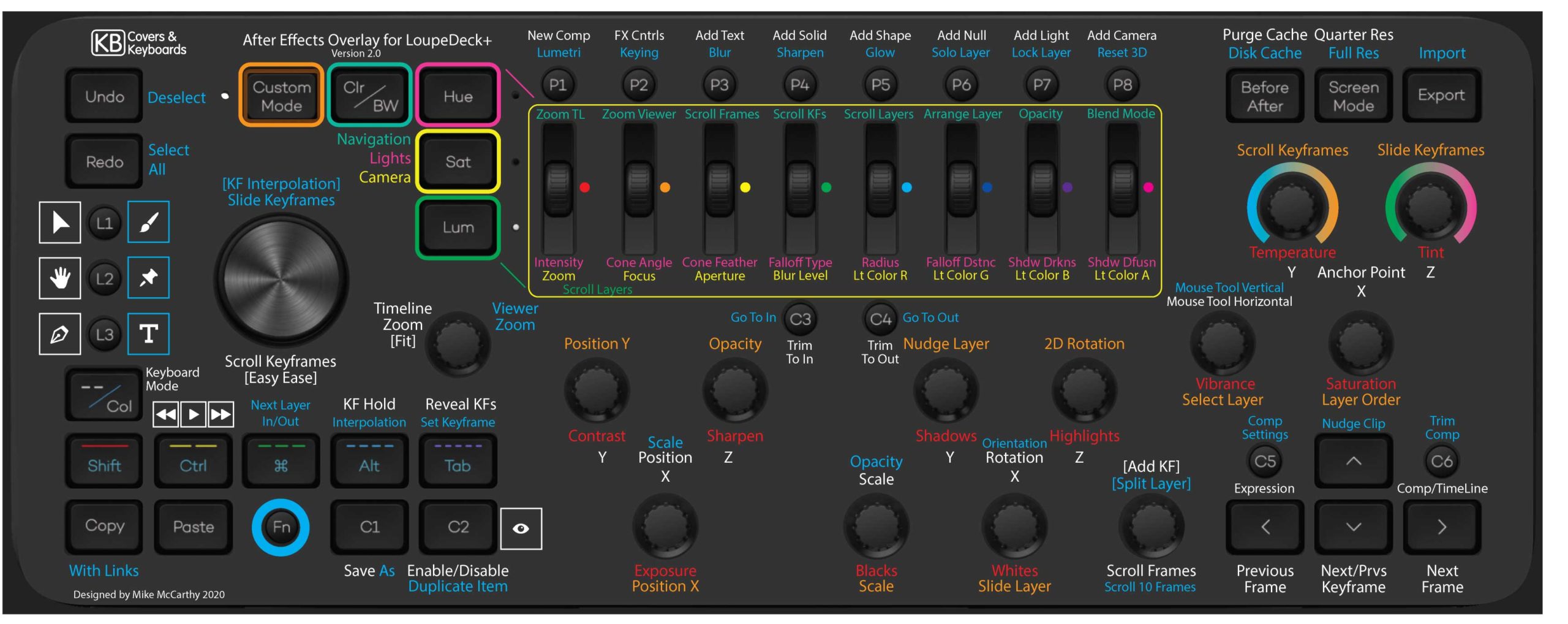Click the Copy button

pyautogui.click(x=104, y=527)
